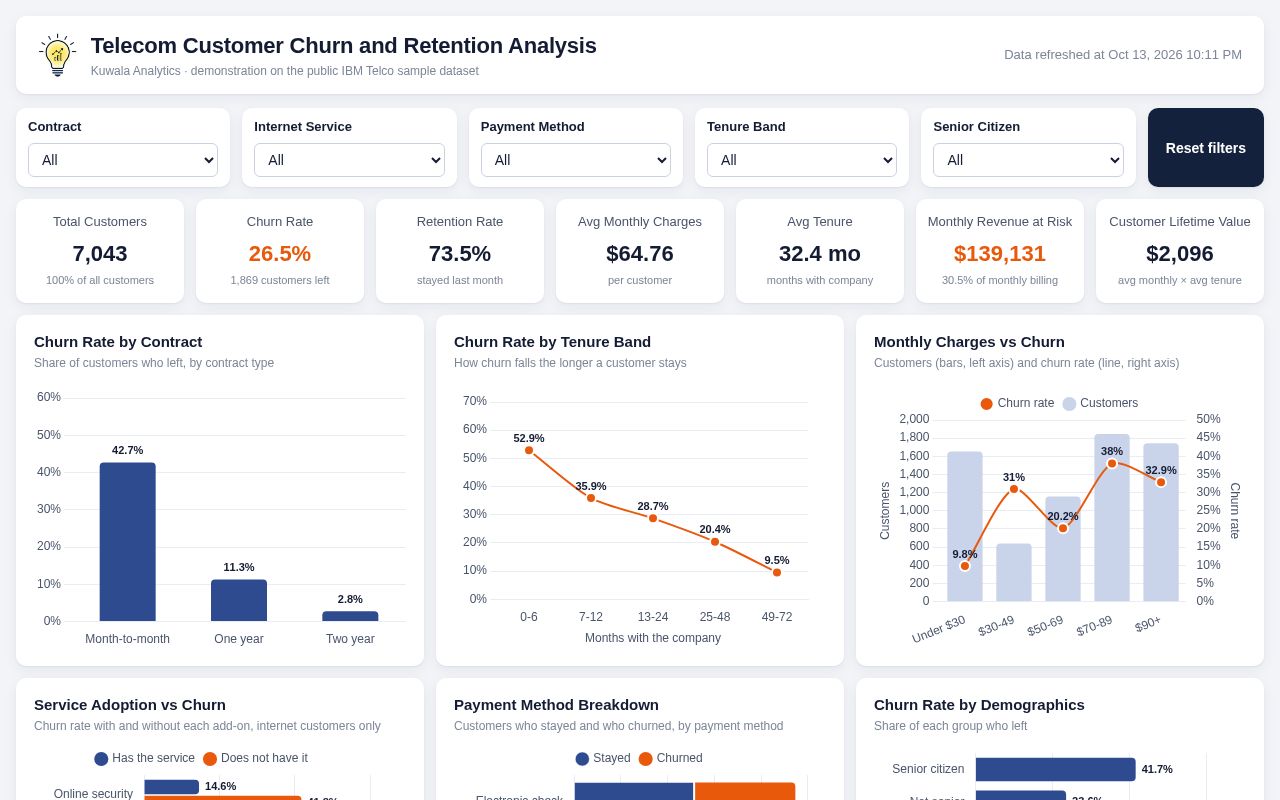Click the $90+ customers bar
Screen dimensions: 1280x800
tap(1161, 522)
